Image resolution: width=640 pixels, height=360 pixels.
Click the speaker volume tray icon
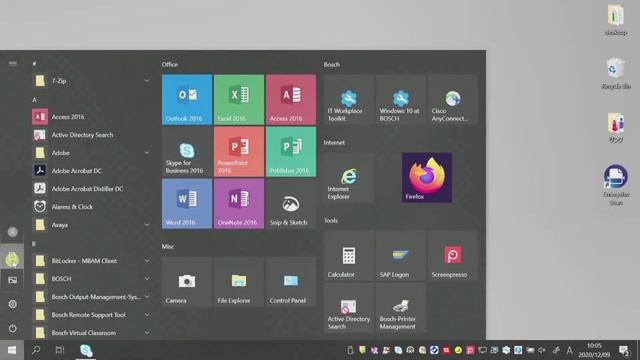pyautogui.click(x=542, y=350)
